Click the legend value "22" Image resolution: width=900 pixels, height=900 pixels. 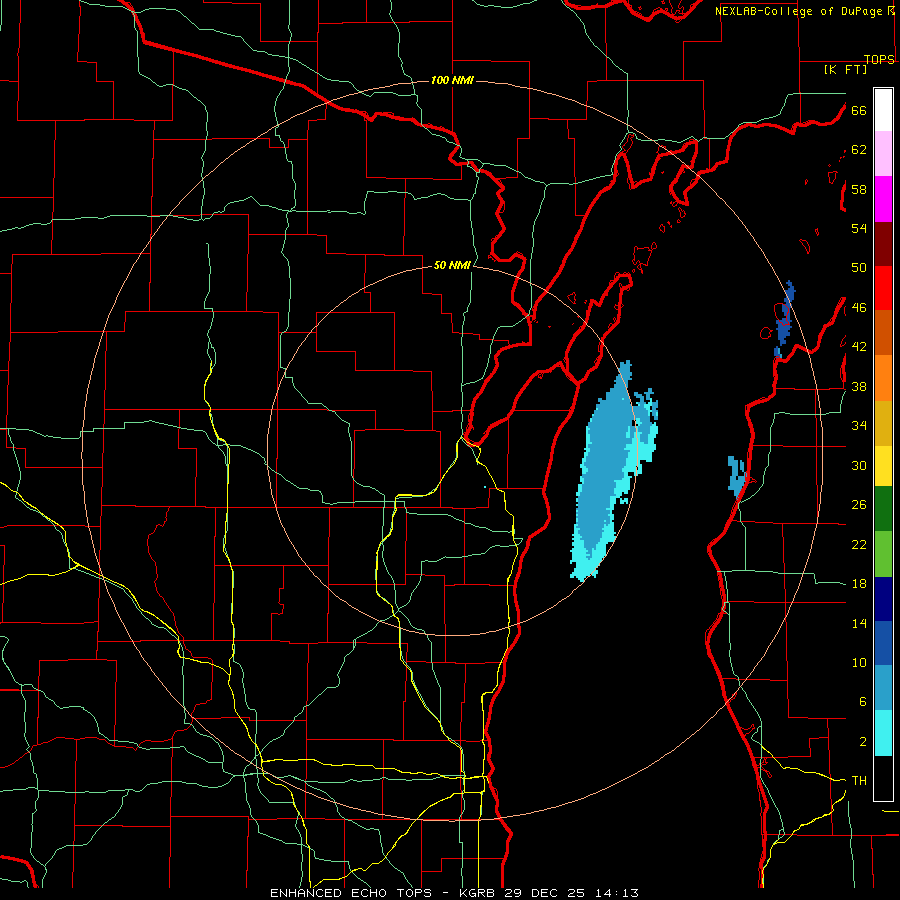coord(859,544)
